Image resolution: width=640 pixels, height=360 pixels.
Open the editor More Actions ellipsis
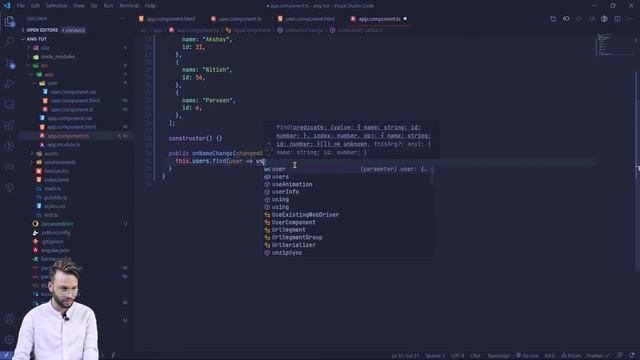(631, 19)
